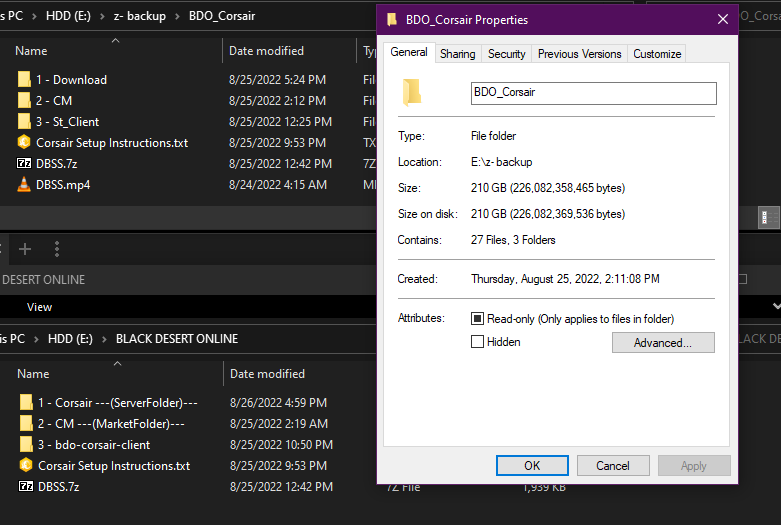This screenshot has width=781, height=525.
Task: Click date 8/25/2022 10:50 PM
Action: [281, 444]
